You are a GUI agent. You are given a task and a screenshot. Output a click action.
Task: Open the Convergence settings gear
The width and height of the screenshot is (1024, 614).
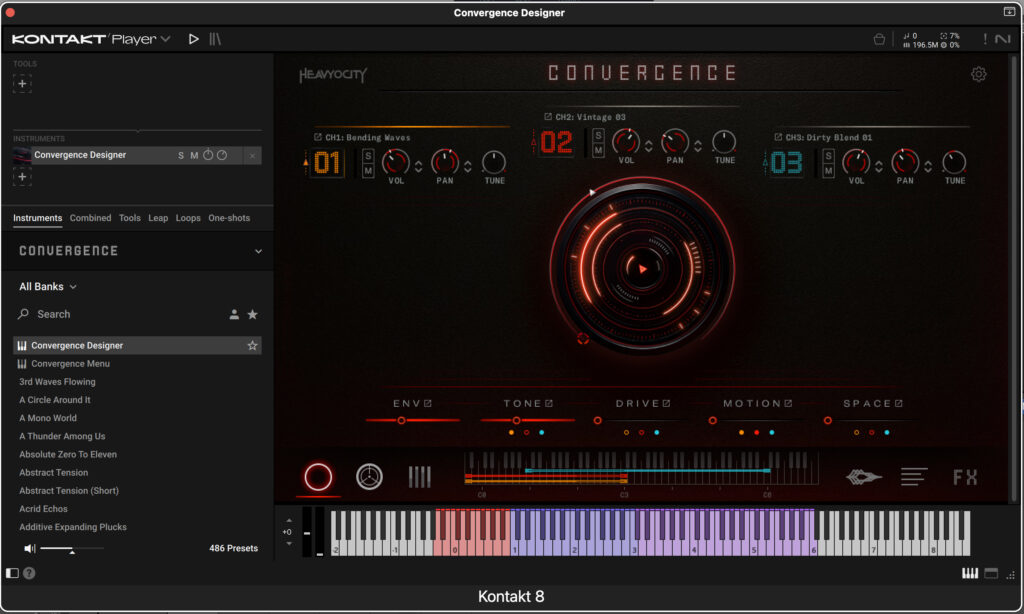(978, 74)
